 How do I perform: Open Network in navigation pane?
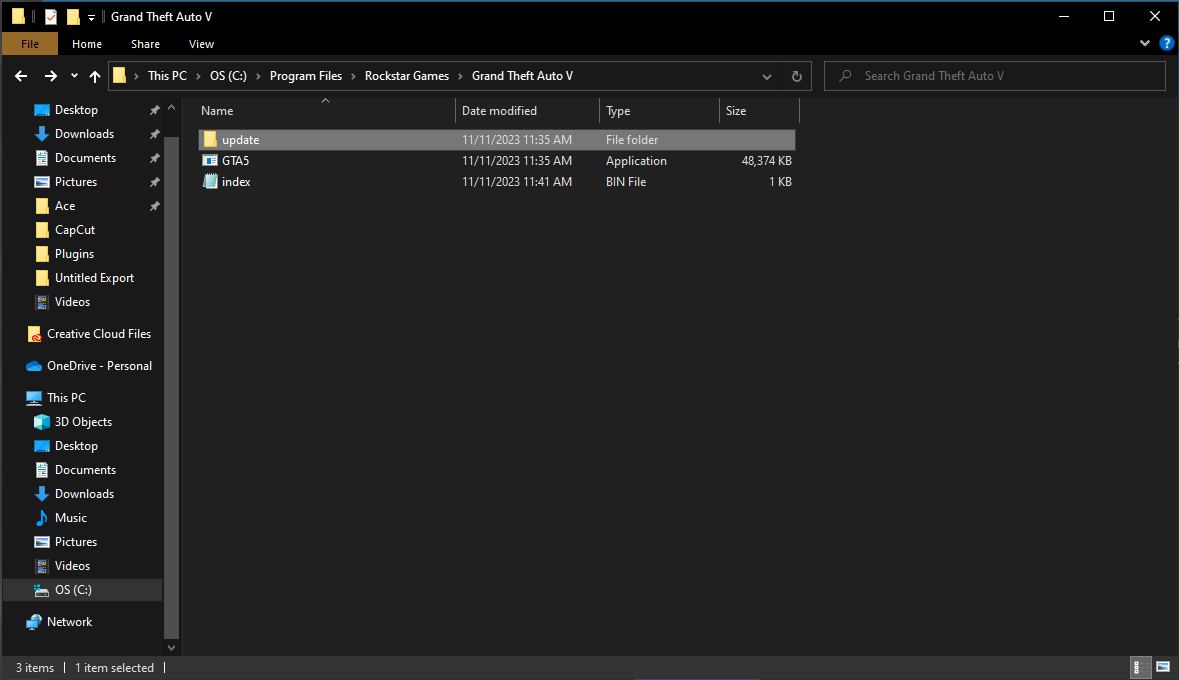[x=69, y=622]
